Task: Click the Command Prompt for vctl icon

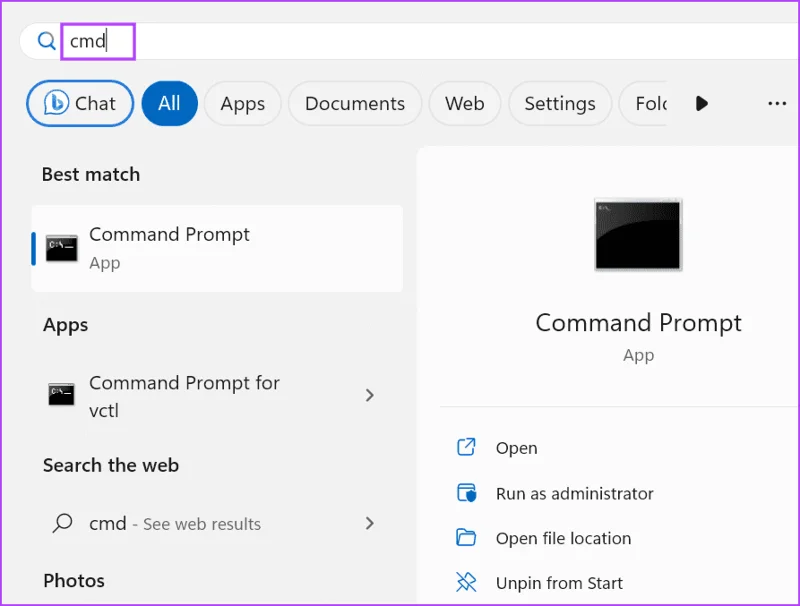Action: tap(62, 394)
